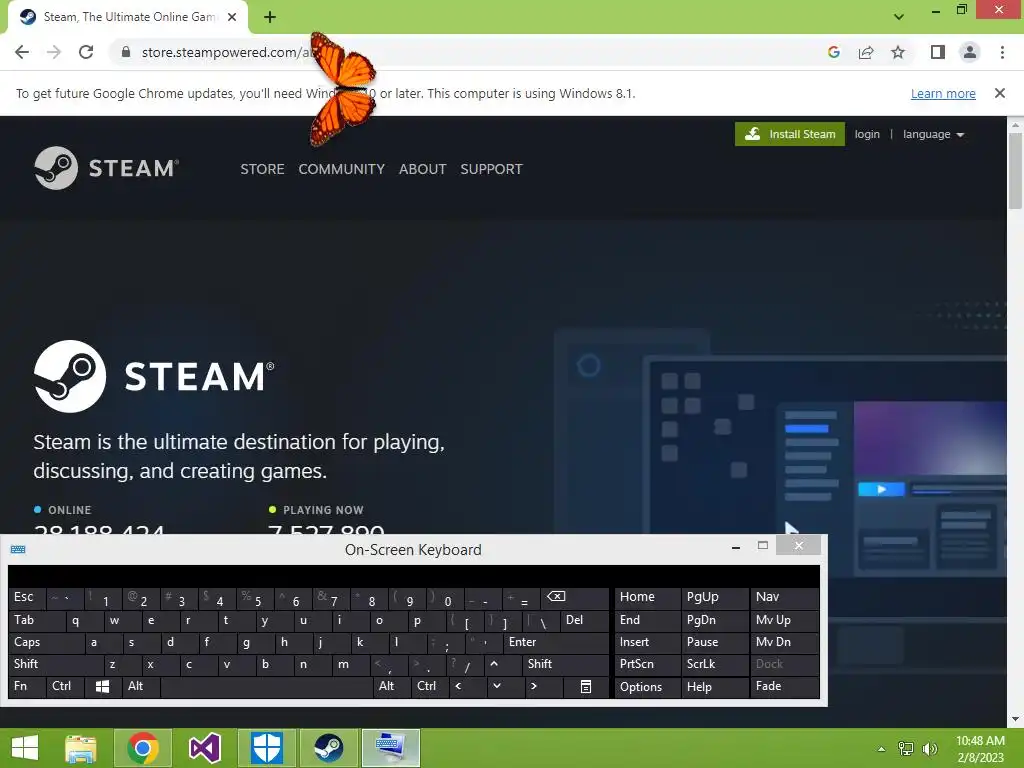
Task: Toggle the left Ctrl key
Action: tap(65, 687)
